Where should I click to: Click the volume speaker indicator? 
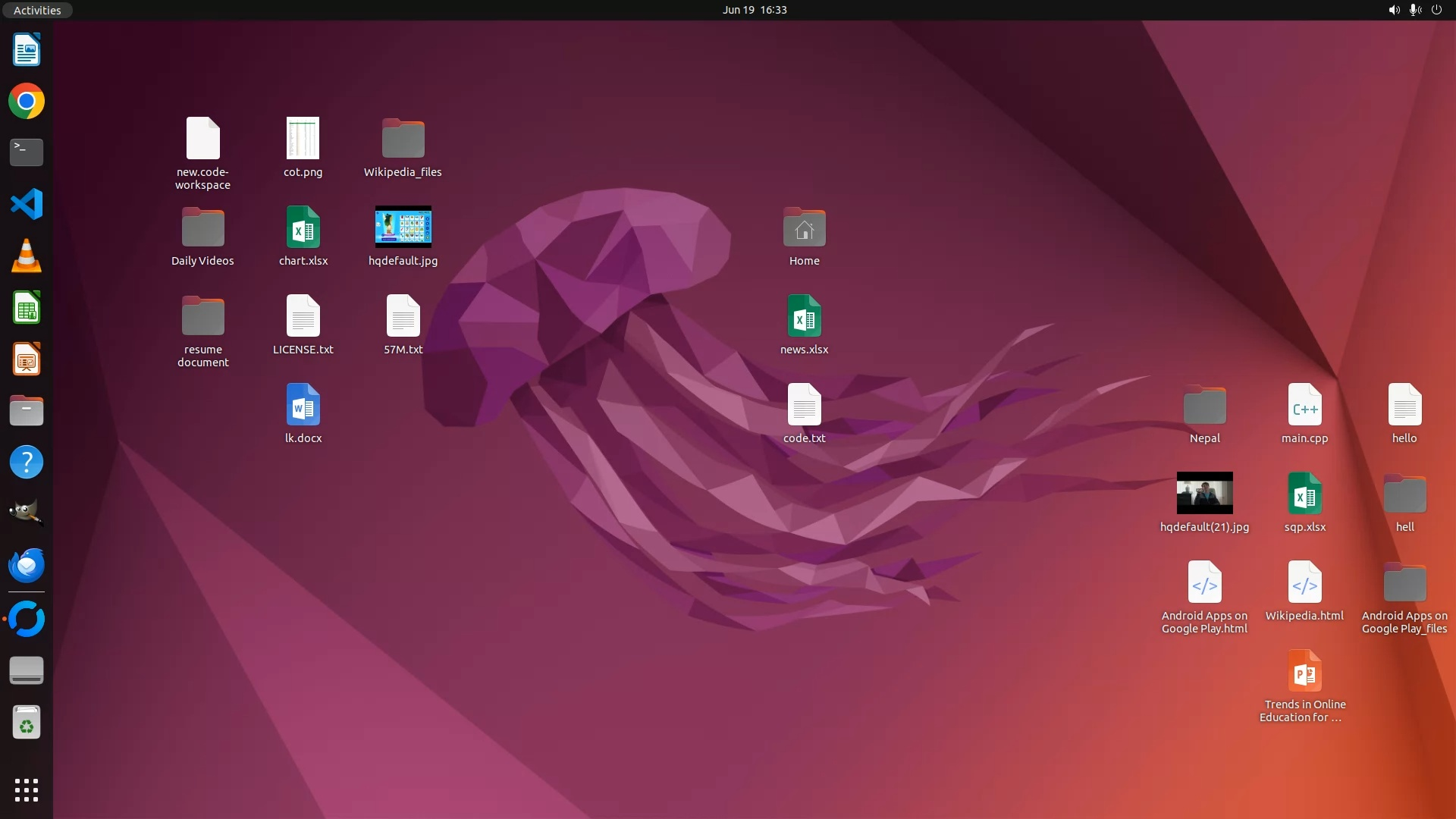1394,10
